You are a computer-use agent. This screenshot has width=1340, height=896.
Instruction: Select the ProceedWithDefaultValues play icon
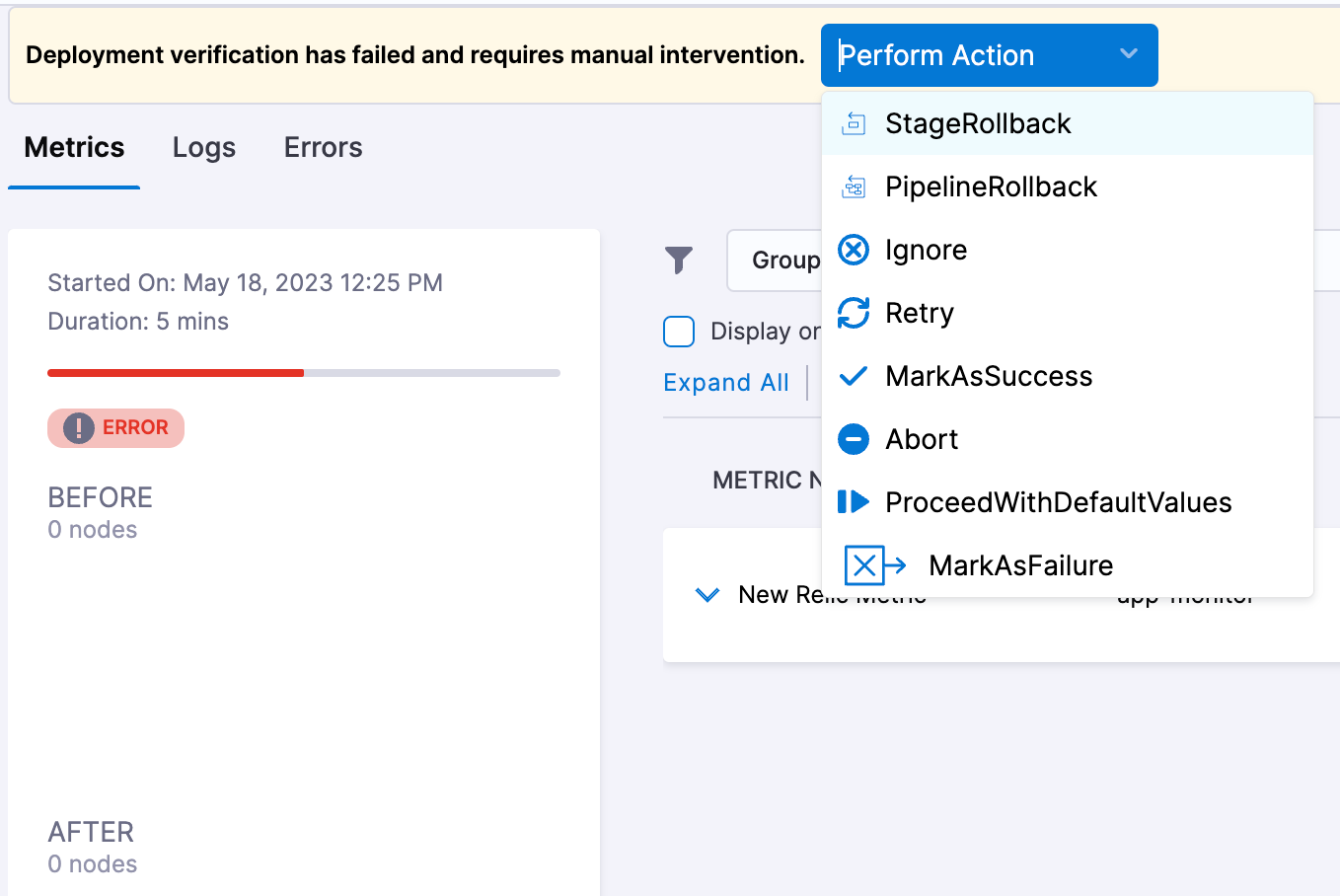coord(853,501)
